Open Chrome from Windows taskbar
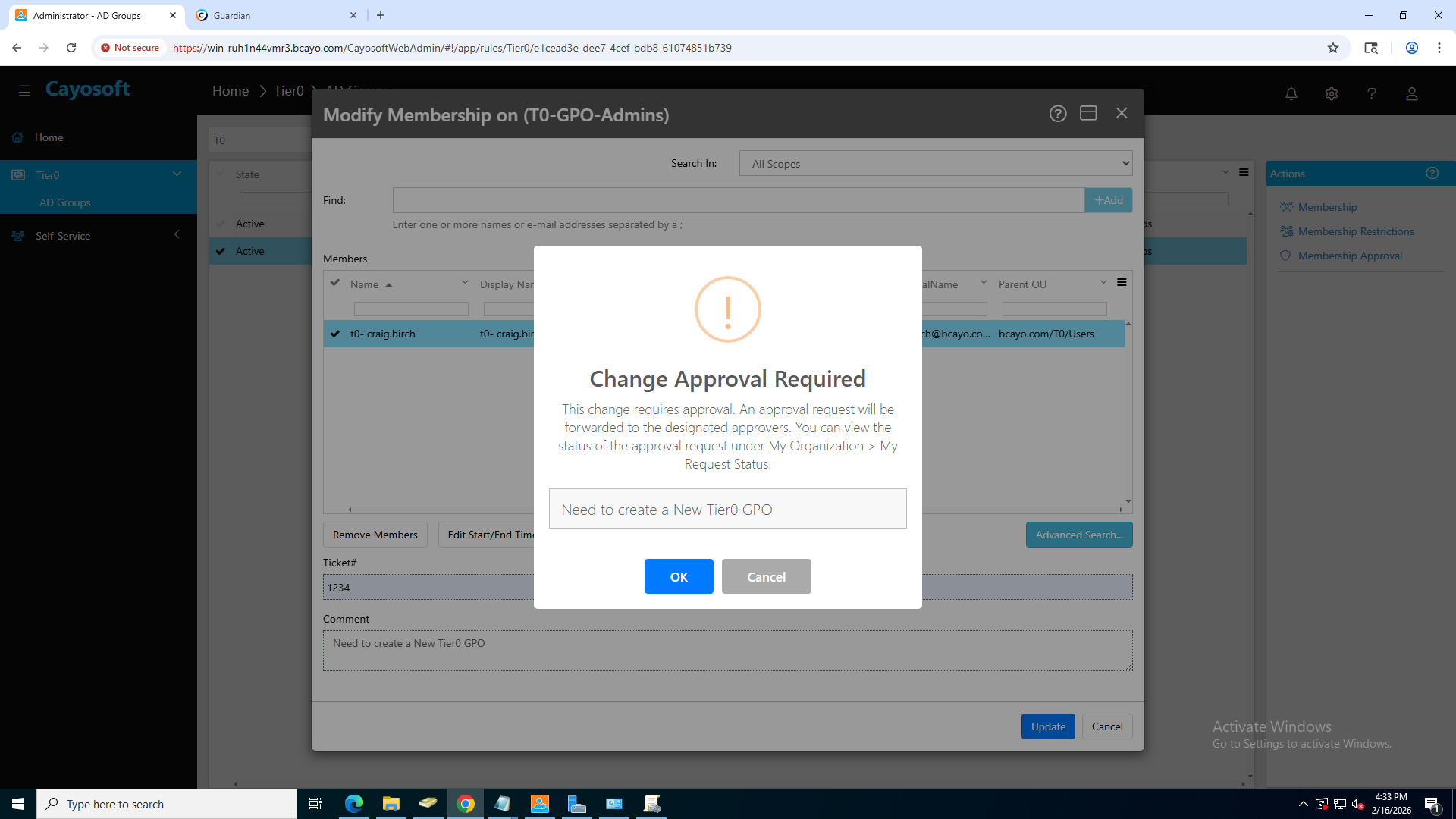 (465, 804)
